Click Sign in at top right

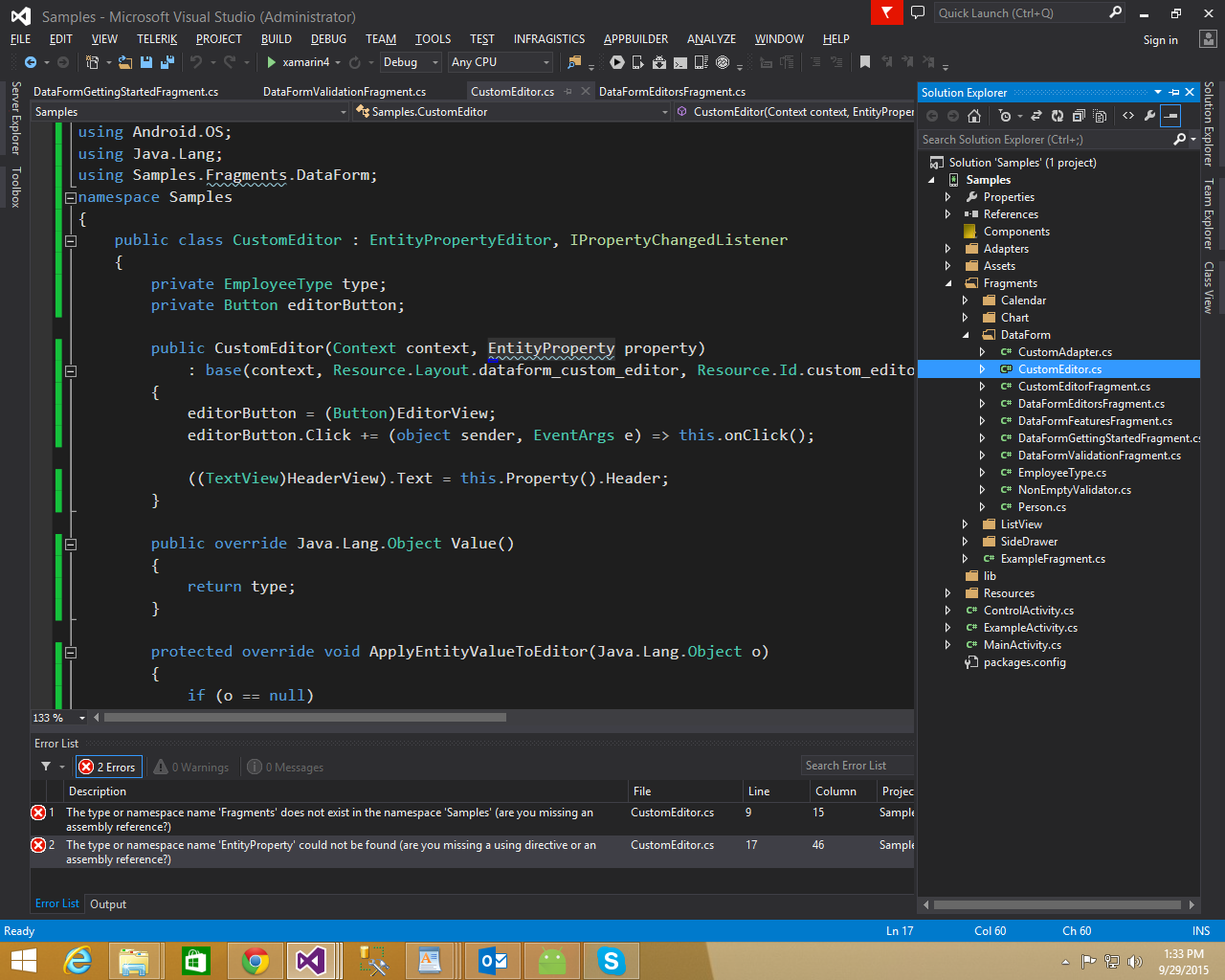pyautogui.click(x=1160, y=40)
